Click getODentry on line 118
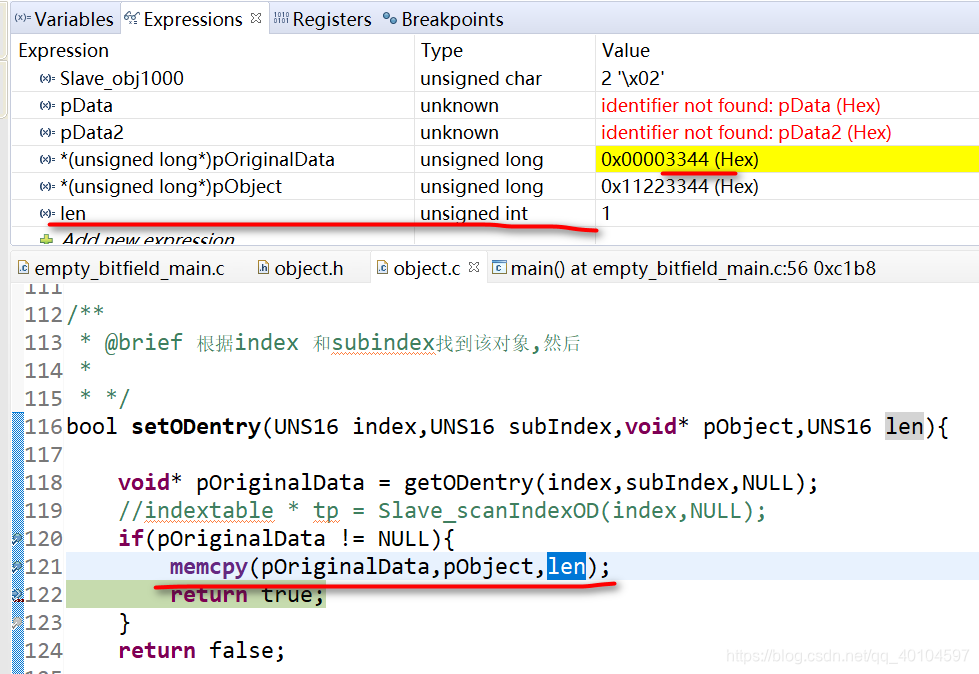The image size is (979, 674). click(468, 483)
